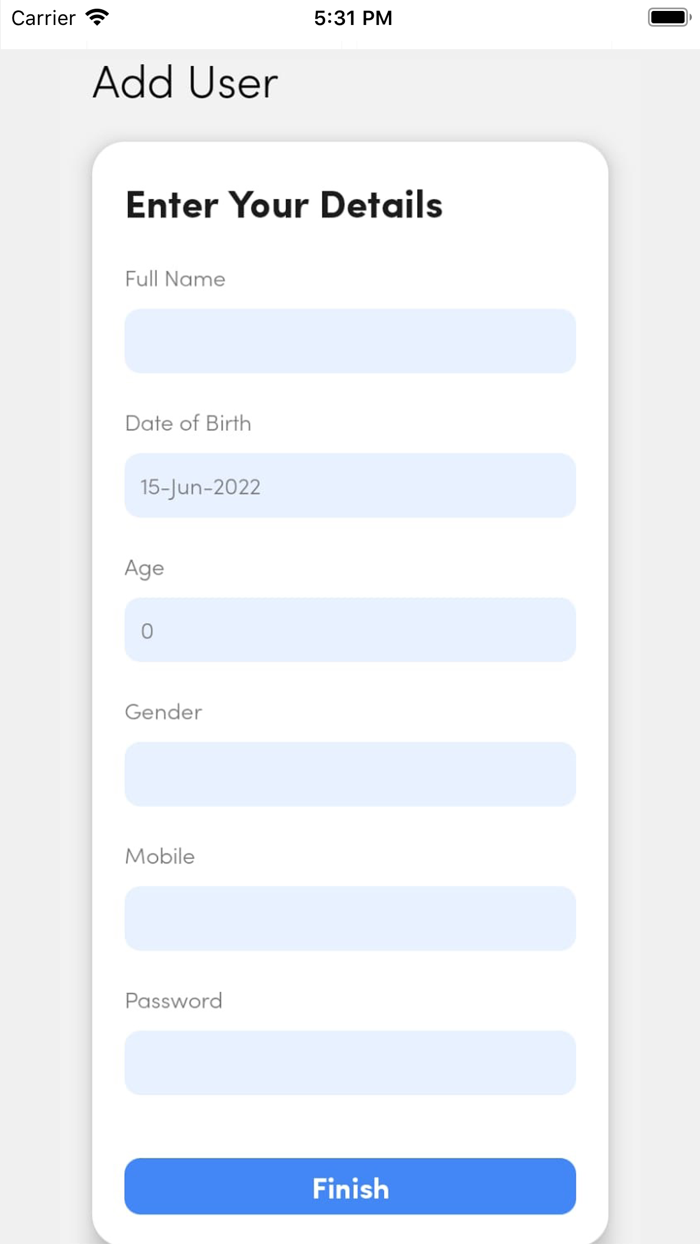The height and width of the screenshot is (1244, 700).
Task: Open the Gender selection field
Action: pos(350,774)
